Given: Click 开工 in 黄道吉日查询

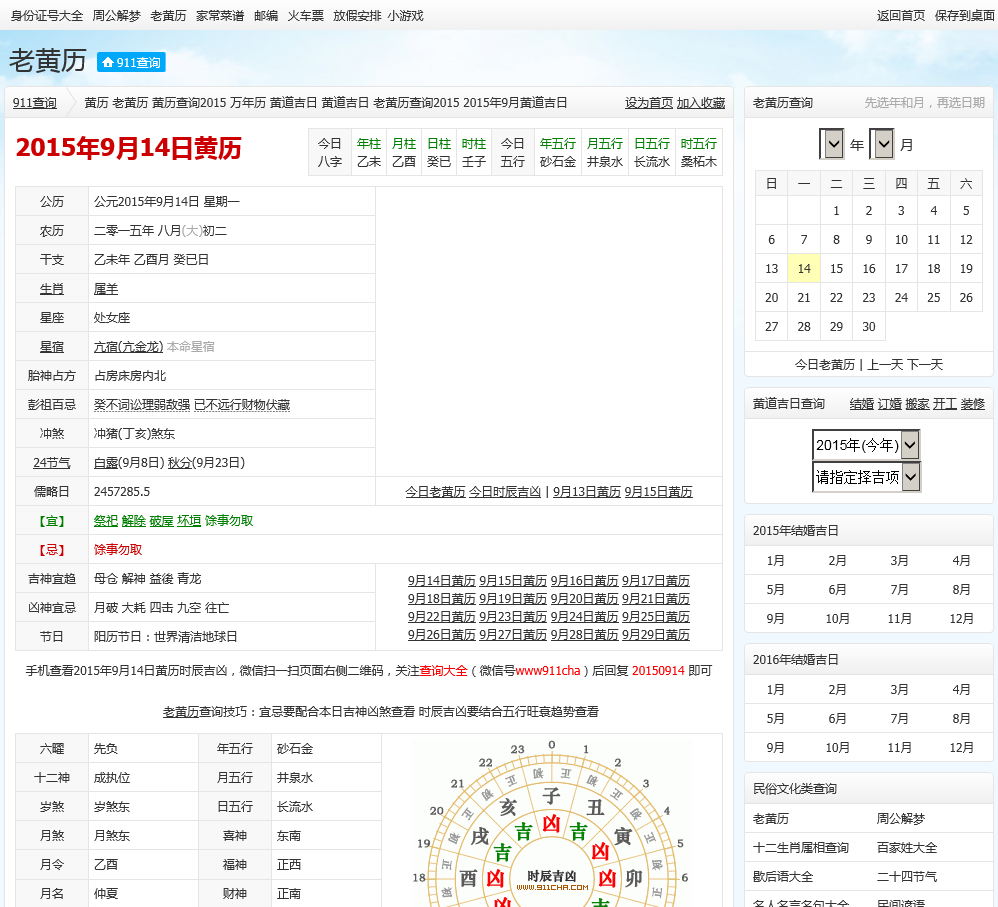Looking at the screenshot, I should pos(945,404).
